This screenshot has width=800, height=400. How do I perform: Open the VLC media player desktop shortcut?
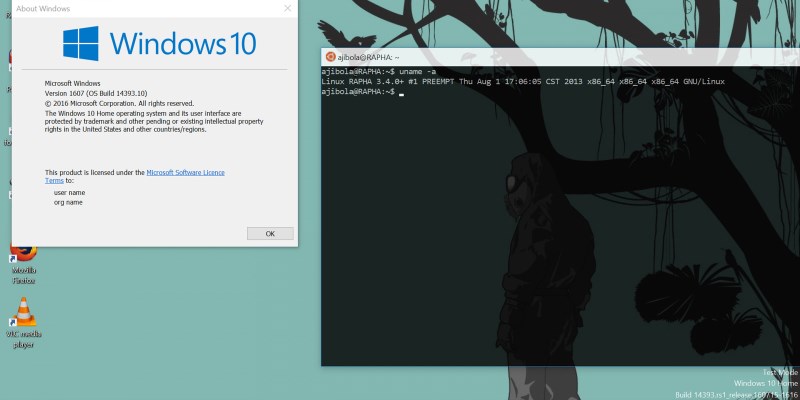click(x=23, y=322)
